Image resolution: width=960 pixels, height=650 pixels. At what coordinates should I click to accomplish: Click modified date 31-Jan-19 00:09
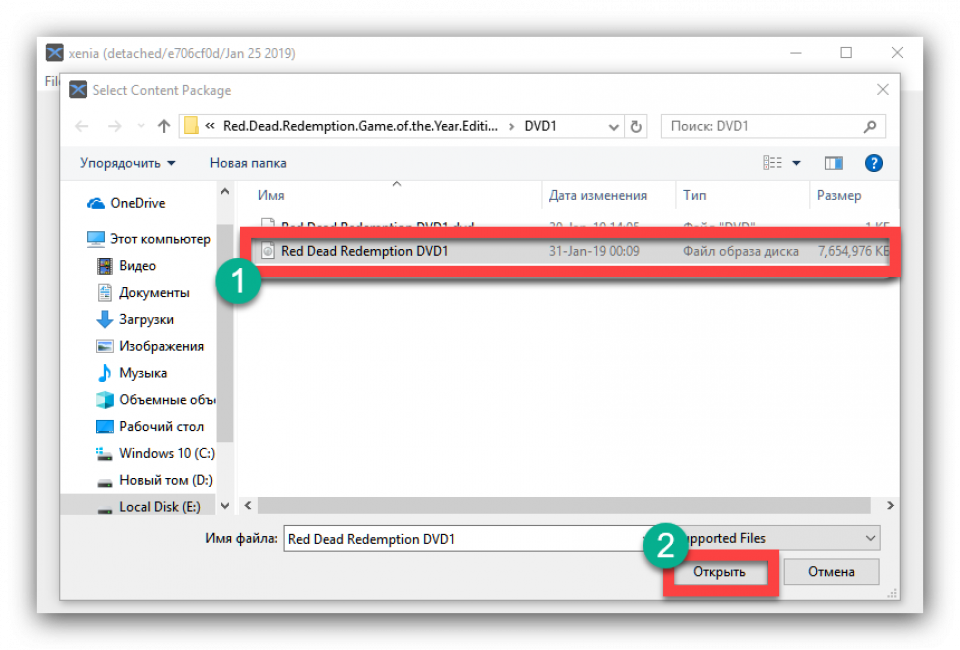[x=594, y=251]
